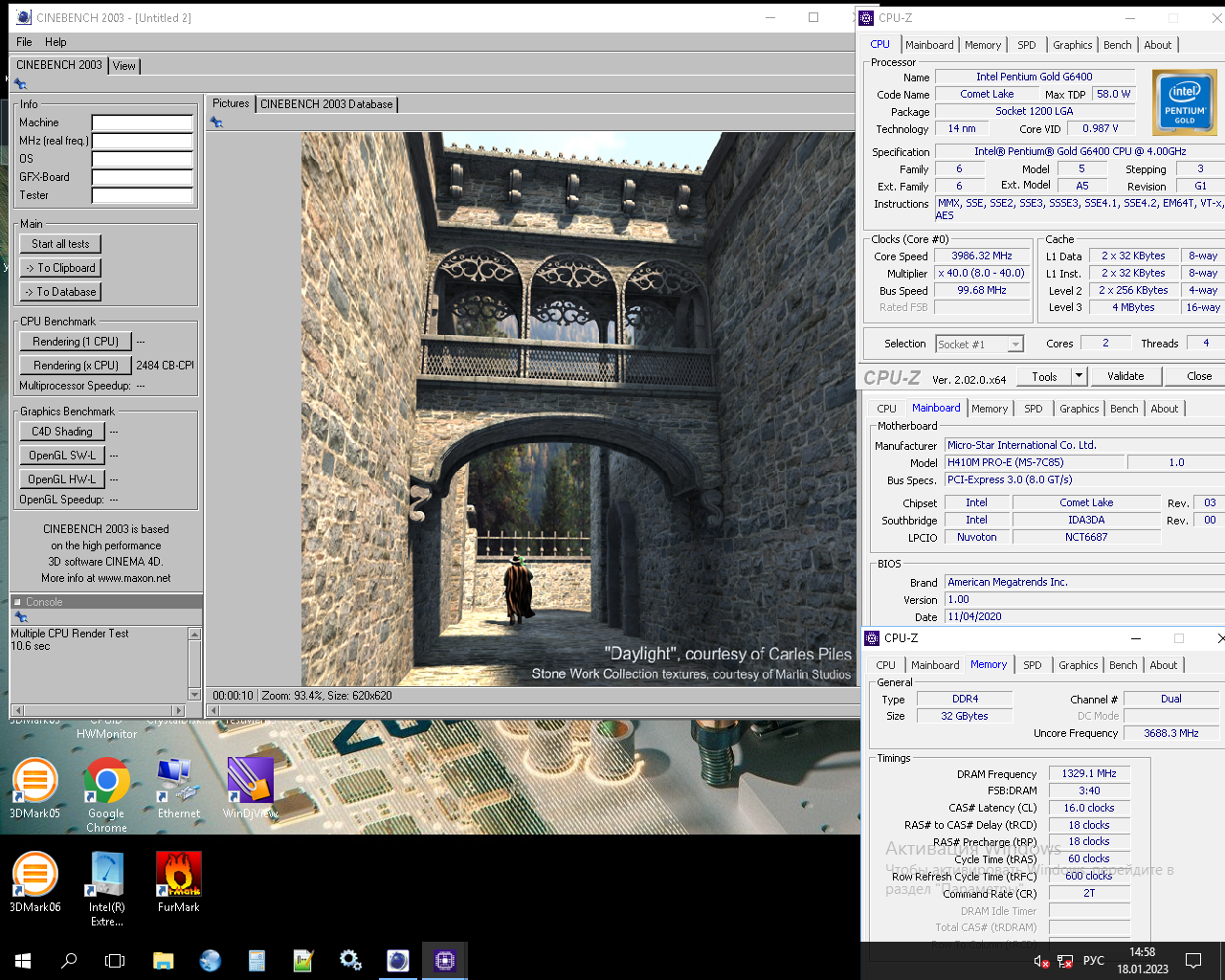The image size is (1225, 980).
Task: Select the Pictures tab
Action: (x=231, y=103)
